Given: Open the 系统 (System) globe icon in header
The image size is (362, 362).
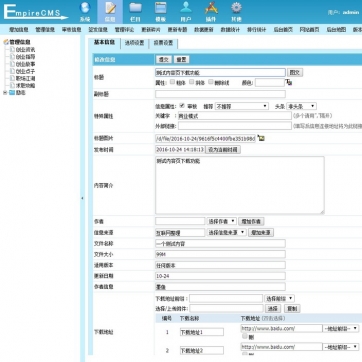Looking at the screenshot, I should 85,8.
